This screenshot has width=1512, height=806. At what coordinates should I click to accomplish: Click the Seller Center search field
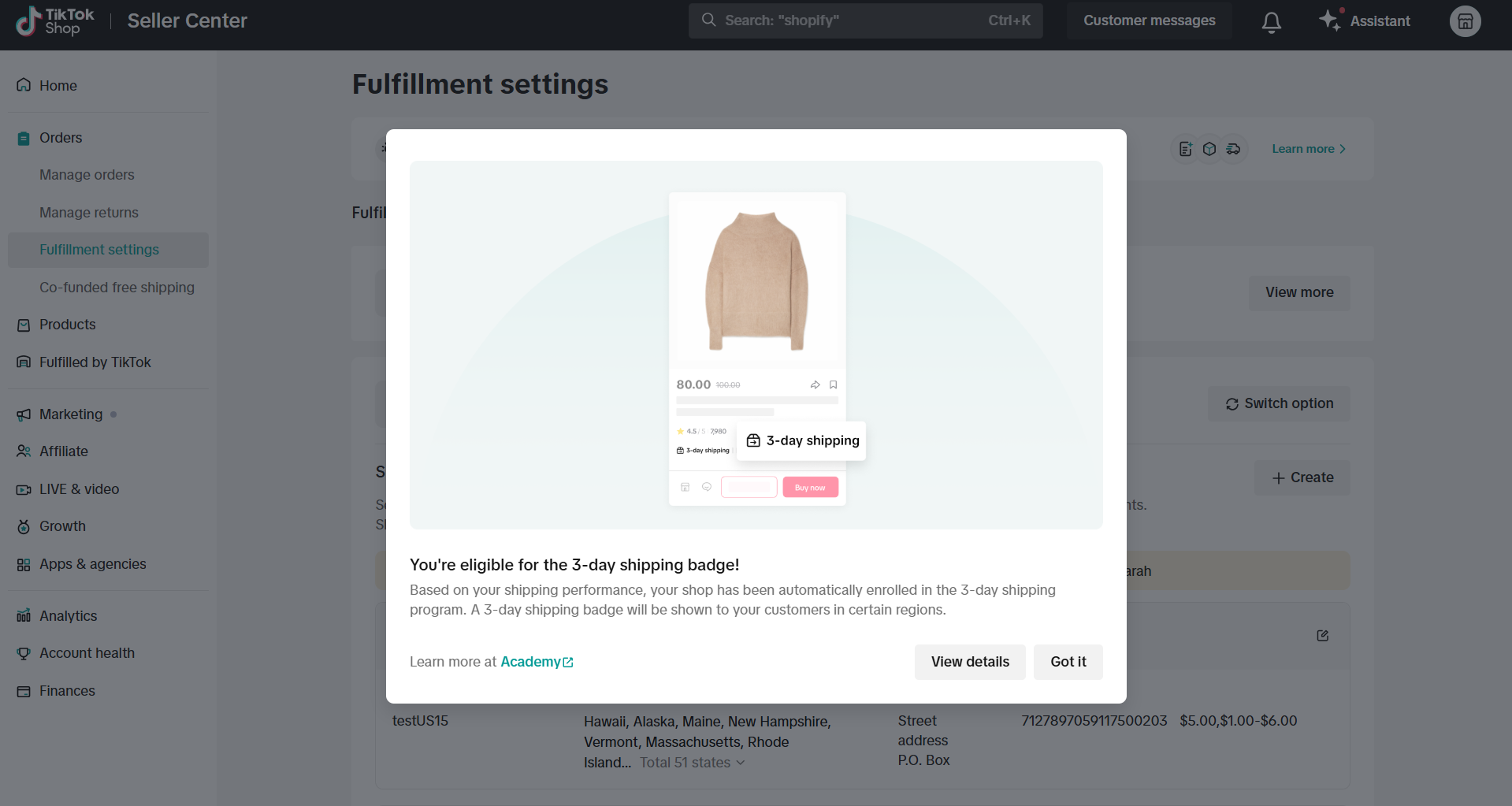pyautogui.click(x=864, y=20)
